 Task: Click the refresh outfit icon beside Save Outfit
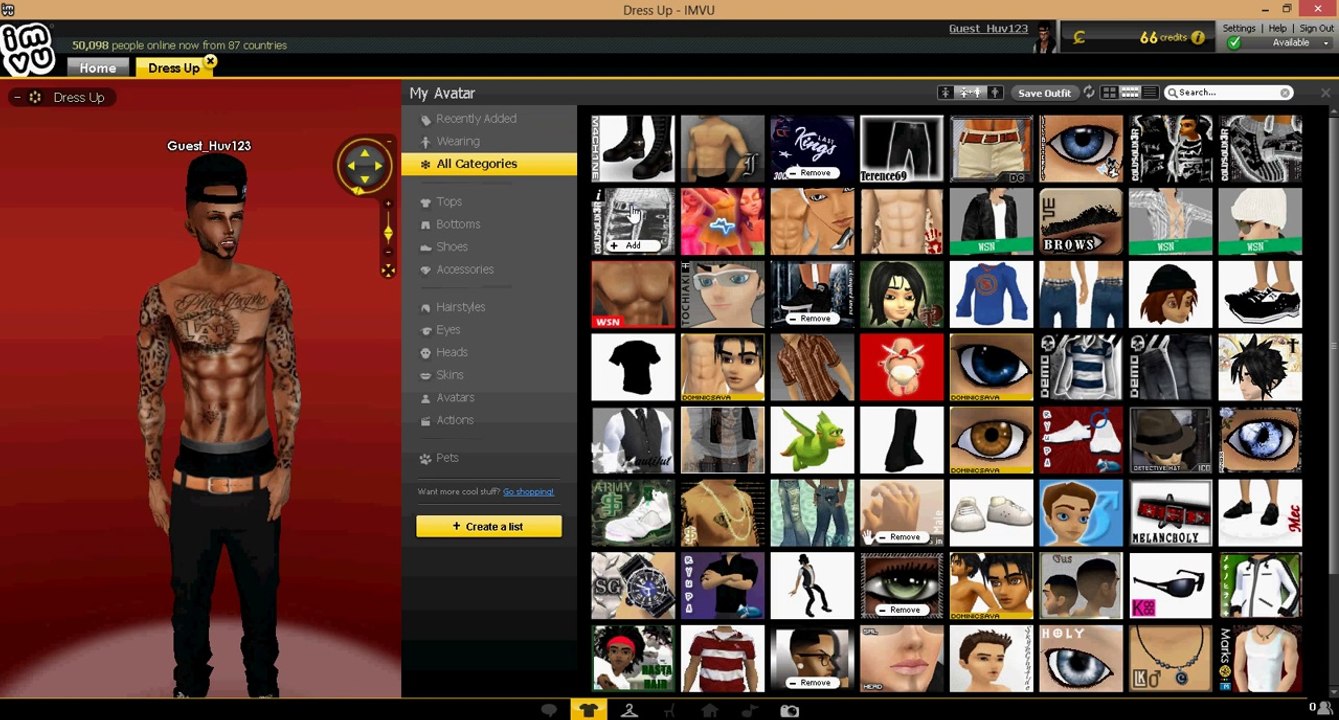pos(1089,92)
